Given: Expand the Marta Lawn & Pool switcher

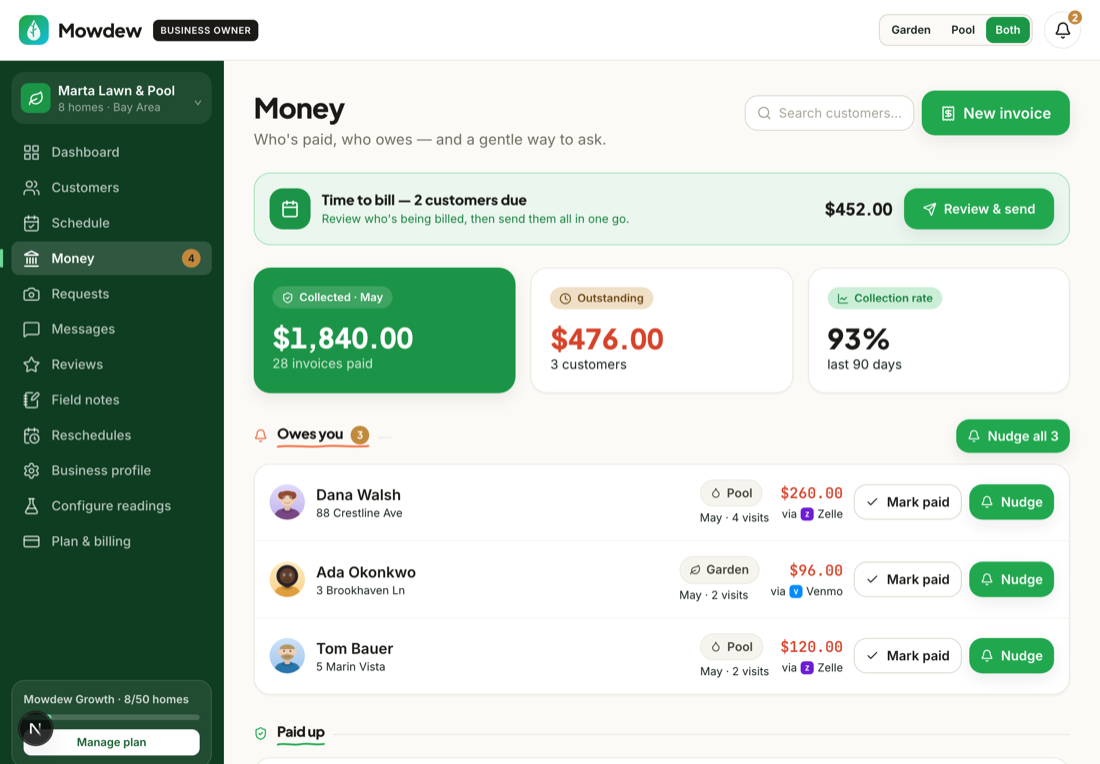Looking at the screenshot, I should [112, 98].
